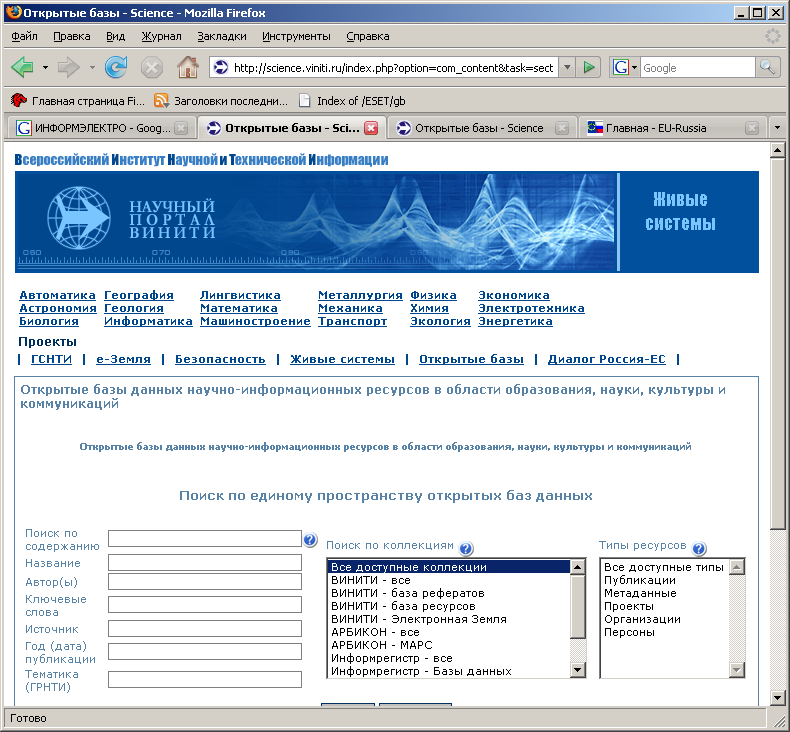
Task: Focus the Название input field
Action: point(205,563)
